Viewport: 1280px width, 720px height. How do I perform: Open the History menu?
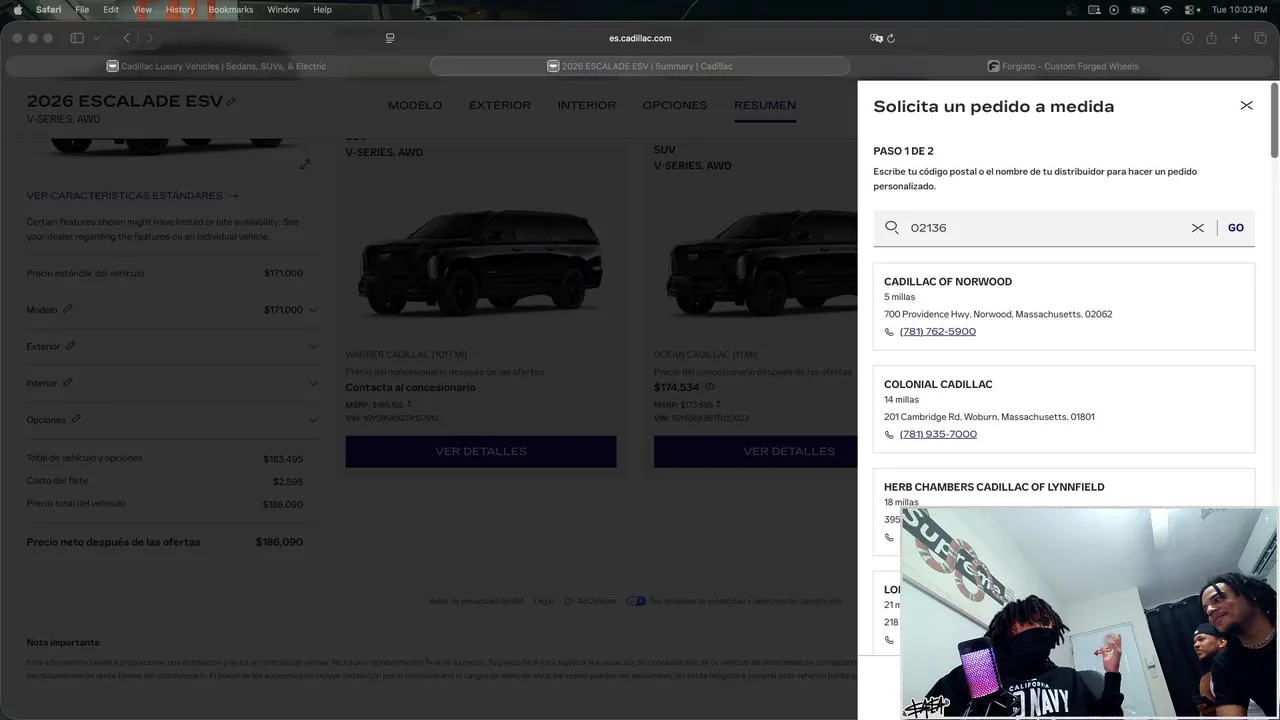180,10
